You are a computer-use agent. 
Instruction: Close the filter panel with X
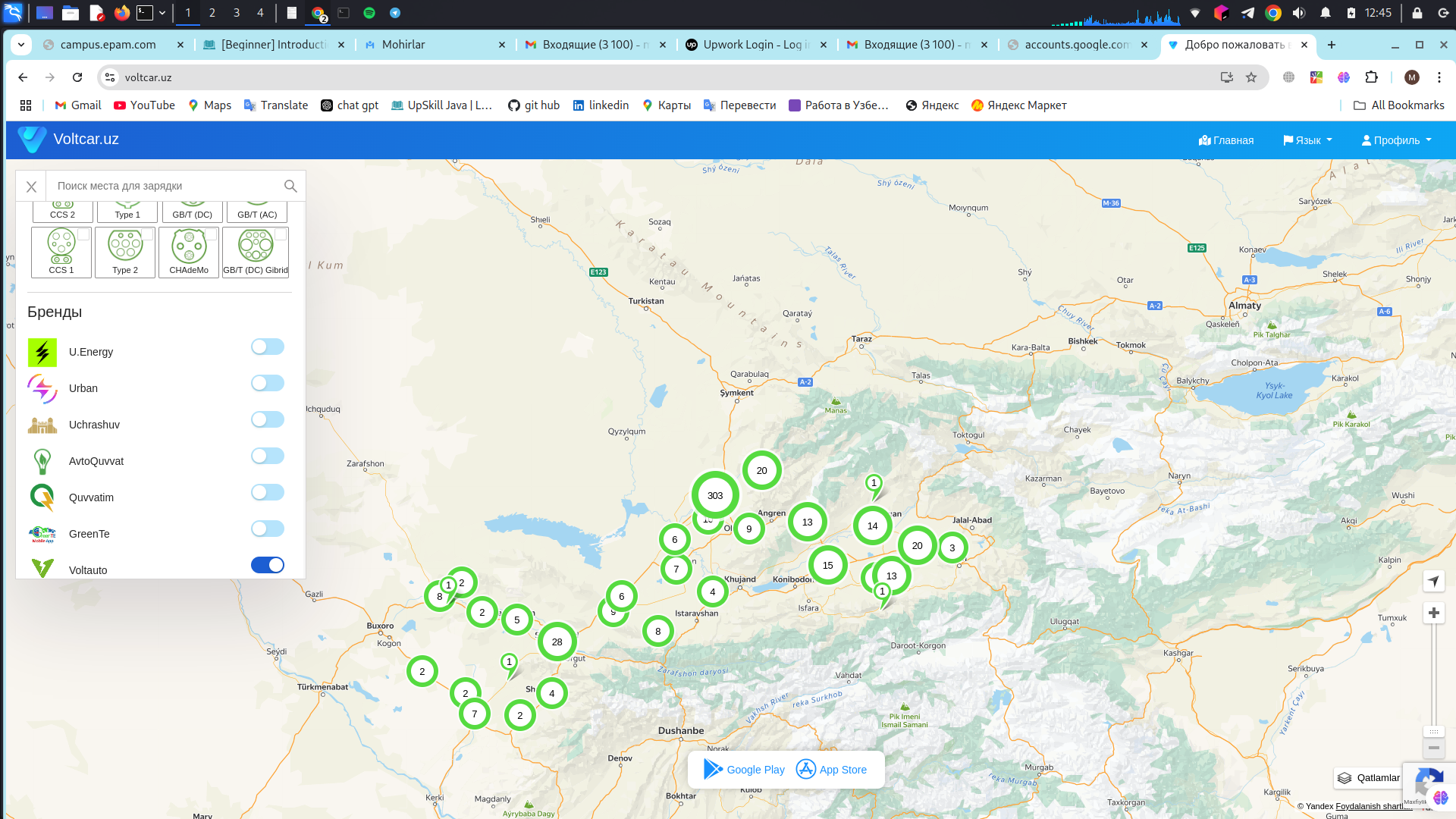pos(31,187)
